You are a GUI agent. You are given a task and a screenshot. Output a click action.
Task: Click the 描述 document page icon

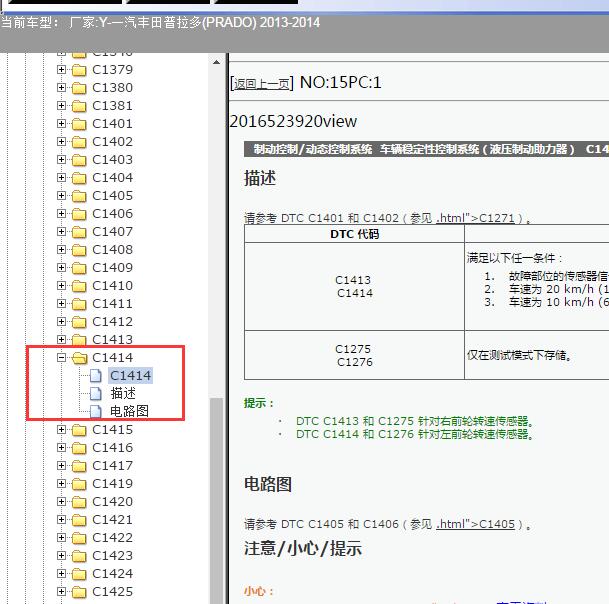(x=96, y=393)
